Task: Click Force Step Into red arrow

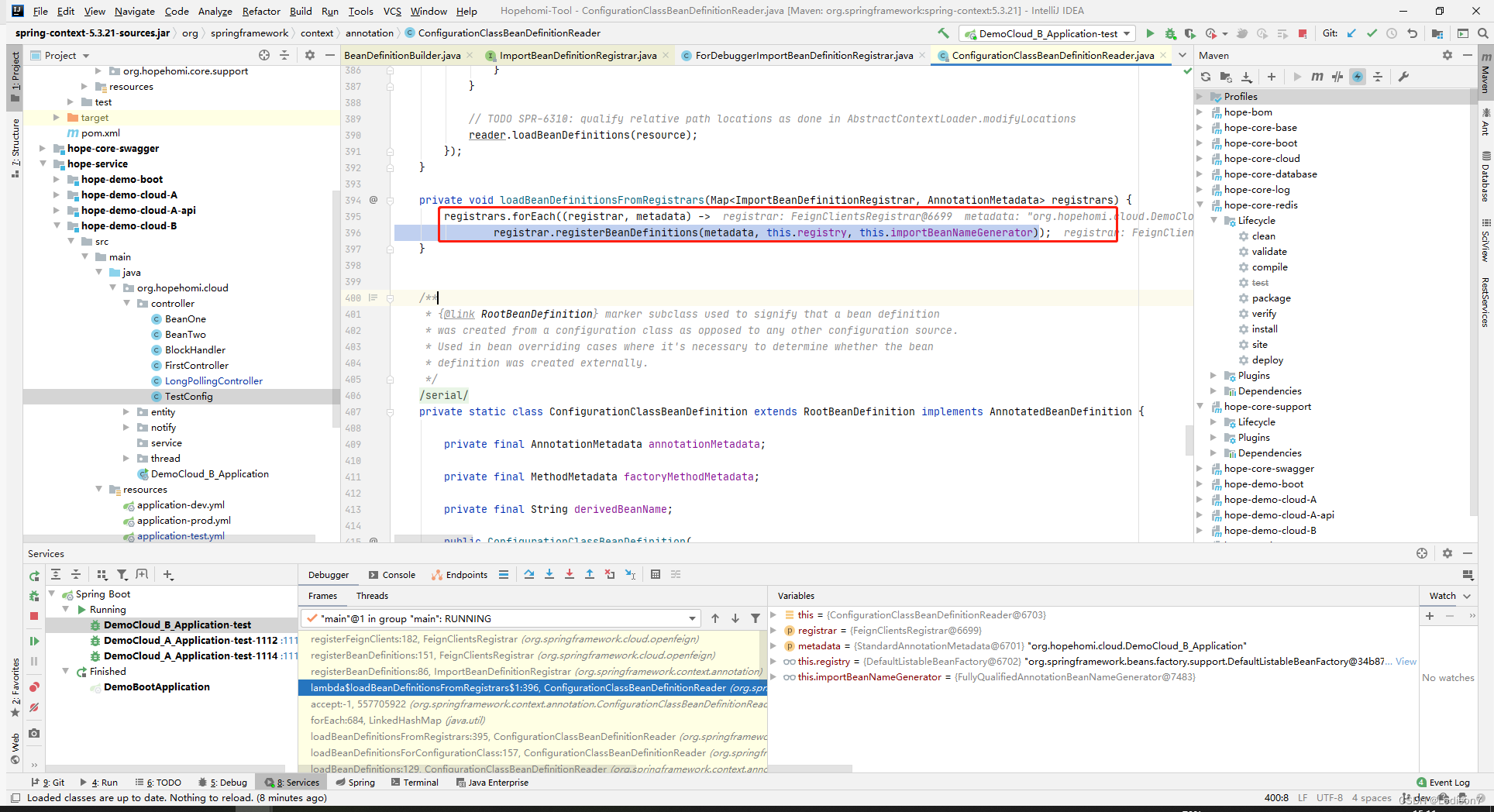Action: (570, 574)
